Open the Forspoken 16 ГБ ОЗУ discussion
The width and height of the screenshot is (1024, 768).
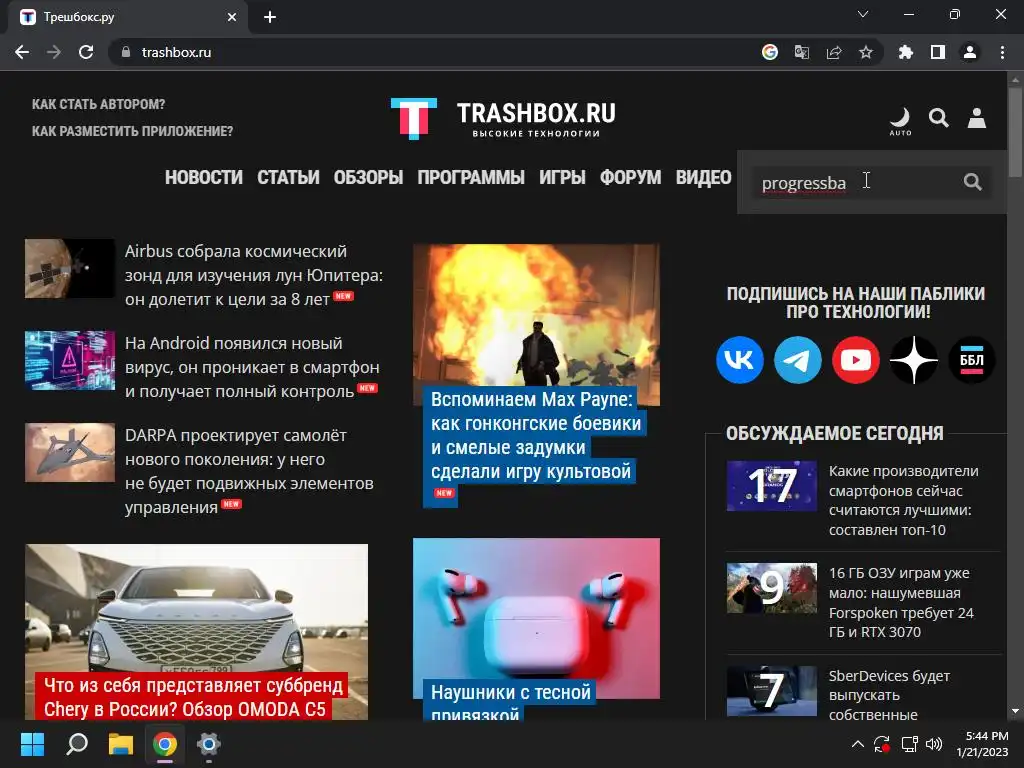[x=901, y=602]
